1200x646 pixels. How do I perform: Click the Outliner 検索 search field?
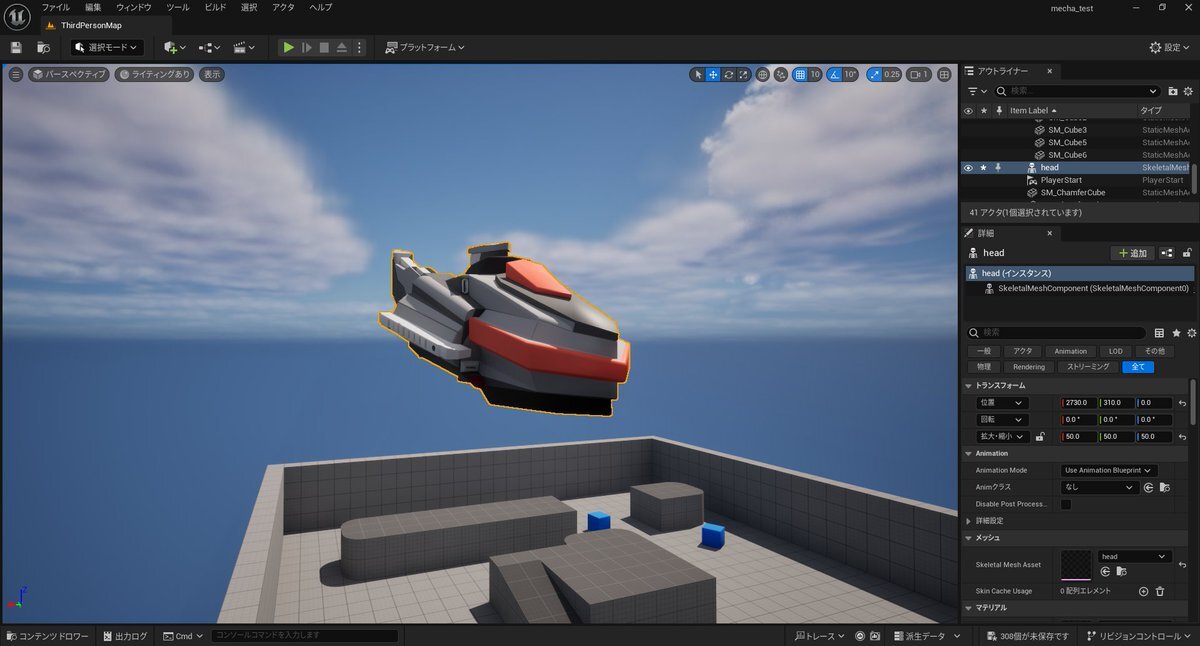tap(1076, 91)
